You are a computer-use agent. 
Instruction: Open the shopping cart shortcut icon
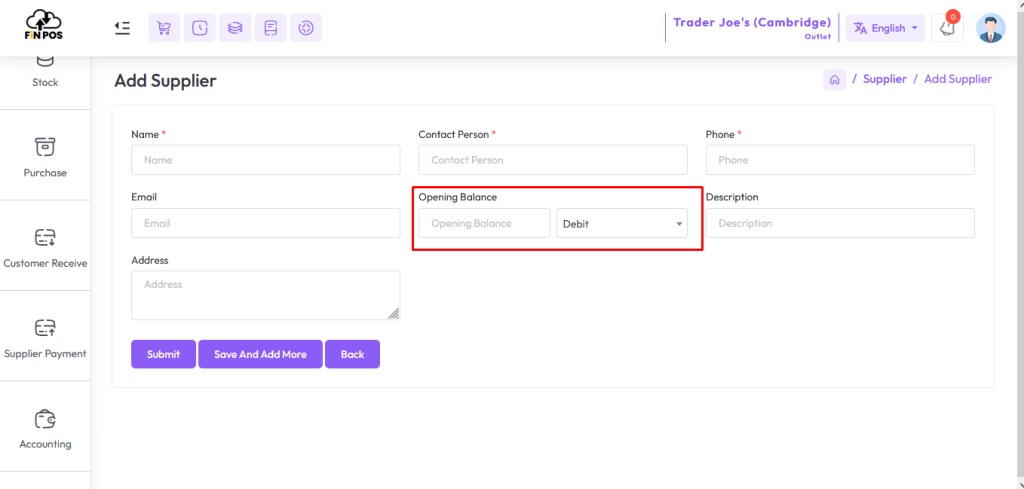pos(164,28)
